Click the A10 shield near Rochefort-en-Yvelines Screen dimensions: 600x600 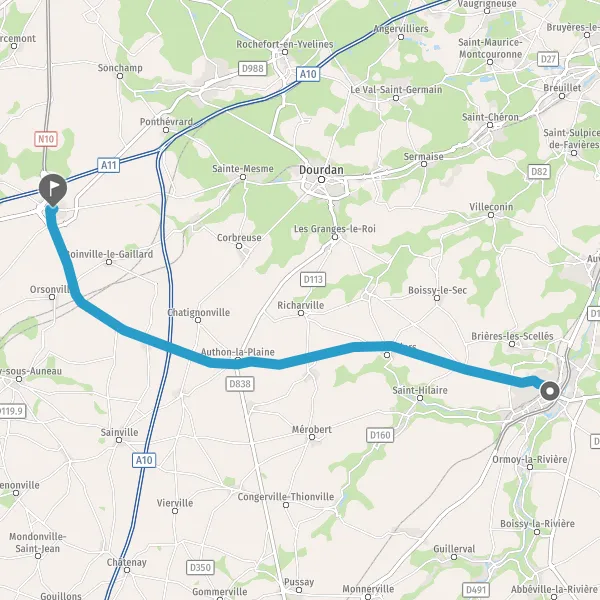(x=308, y=74)
